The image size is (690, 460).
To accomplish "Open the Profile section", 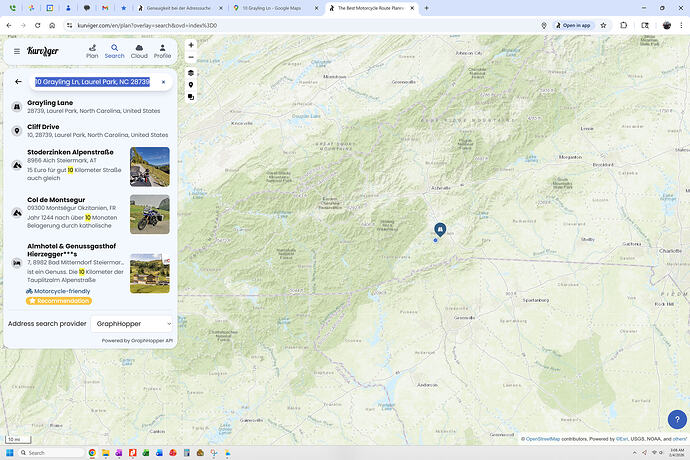I will click(x=162, y=51).
